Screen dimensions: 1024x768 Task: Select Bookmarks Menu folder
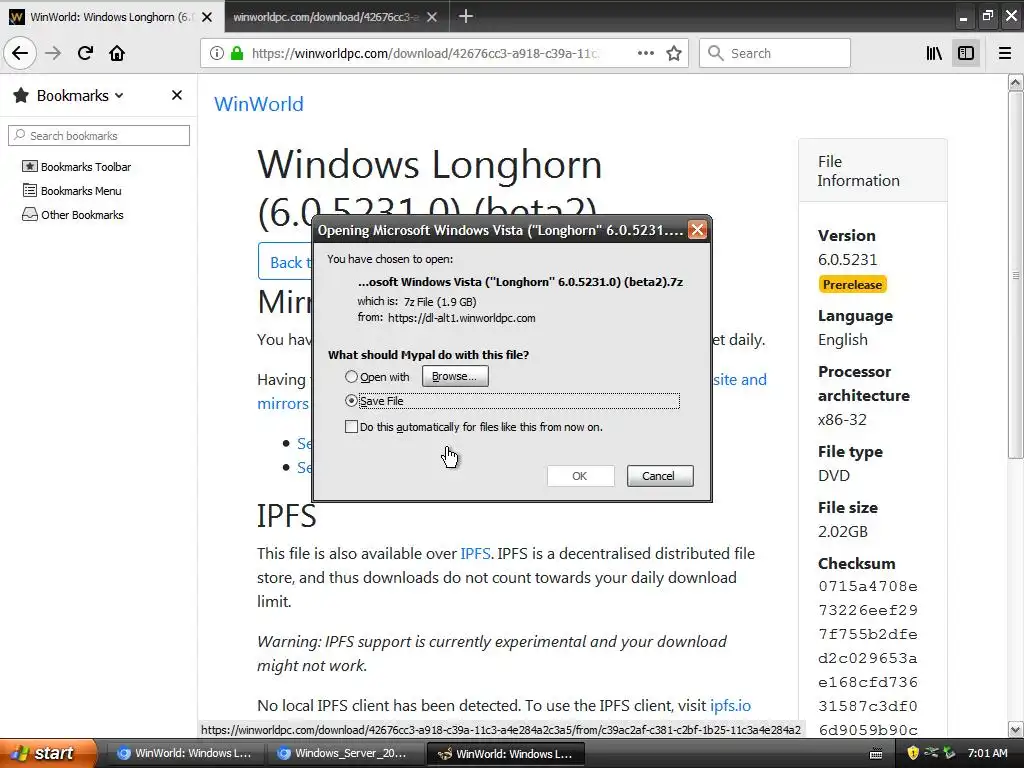72,191
